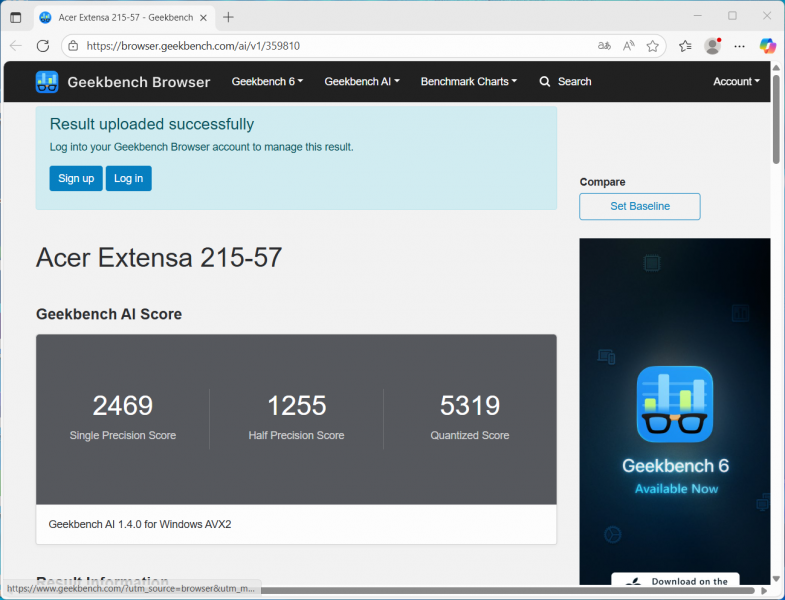Click the browser profile avatar icon

[712, 46]
